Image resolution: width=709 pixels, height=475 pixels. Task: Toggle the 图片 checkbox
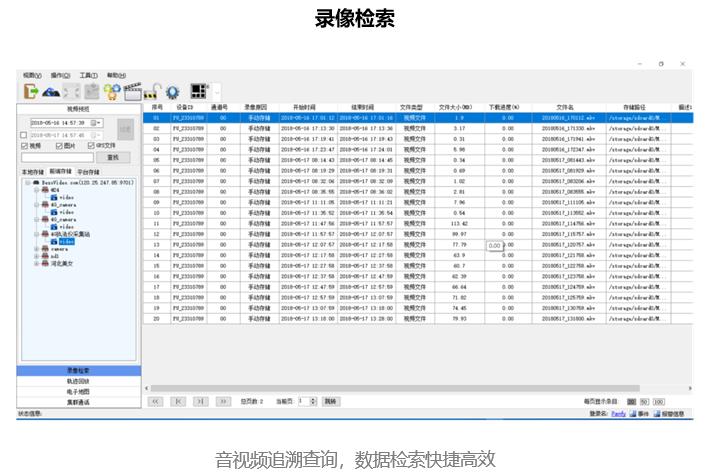pyautogui.click(x=56, y=145)
